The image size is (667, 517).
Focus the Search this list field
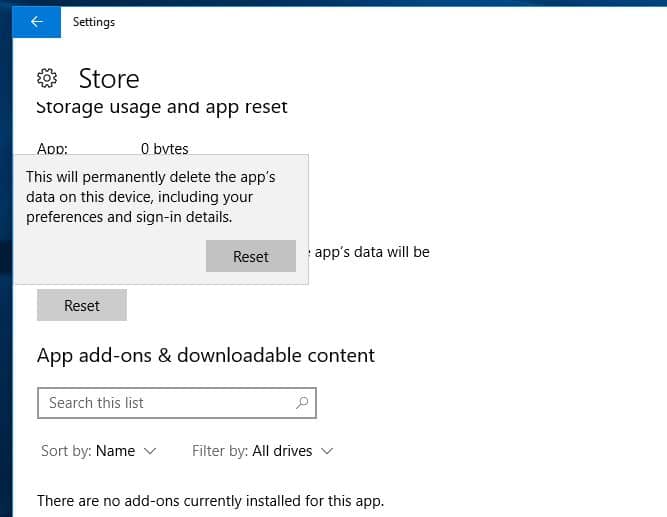[177, 403]
